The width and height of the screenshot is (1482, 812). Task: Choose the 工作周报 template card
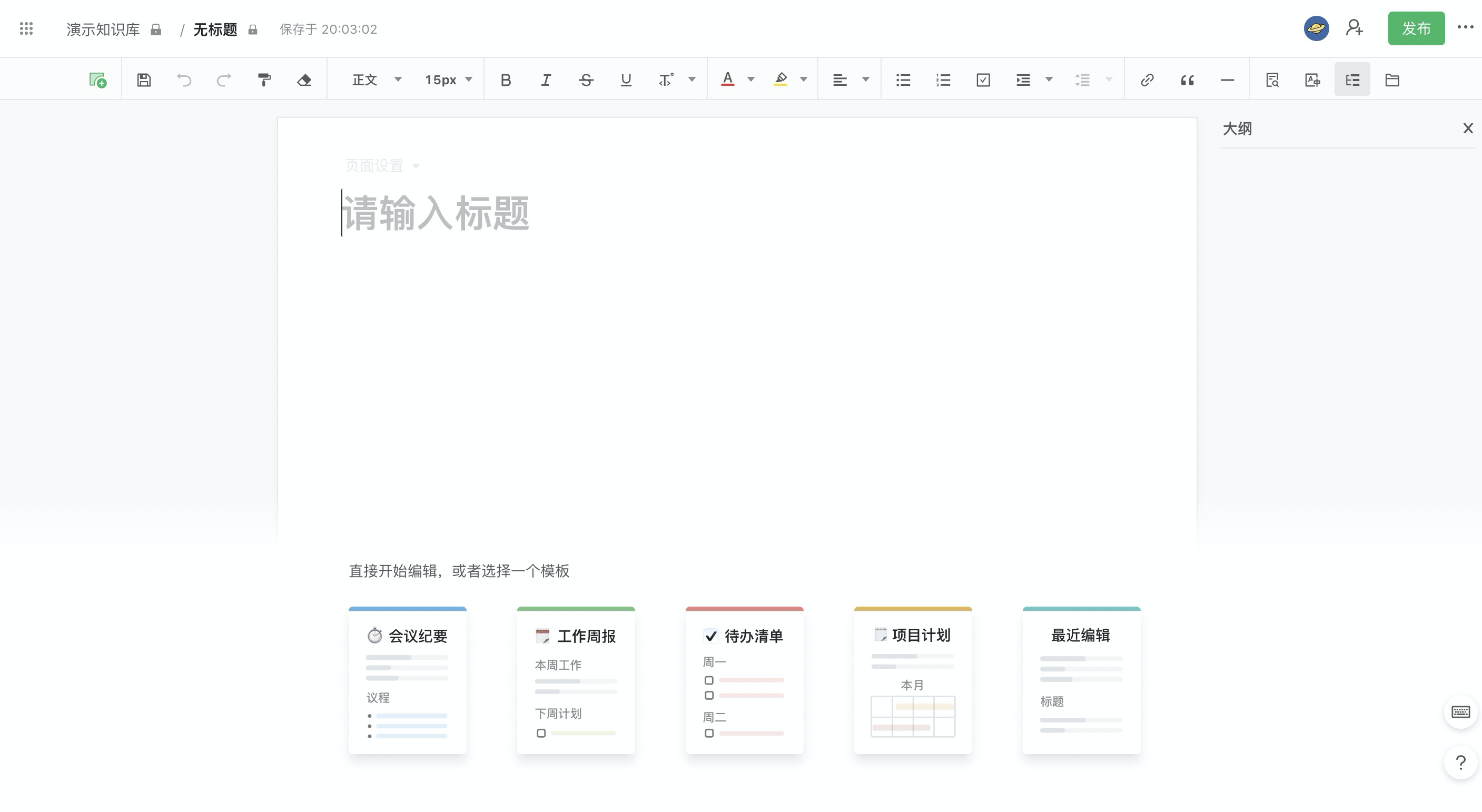pyautogui.click(x=576, y=680)
